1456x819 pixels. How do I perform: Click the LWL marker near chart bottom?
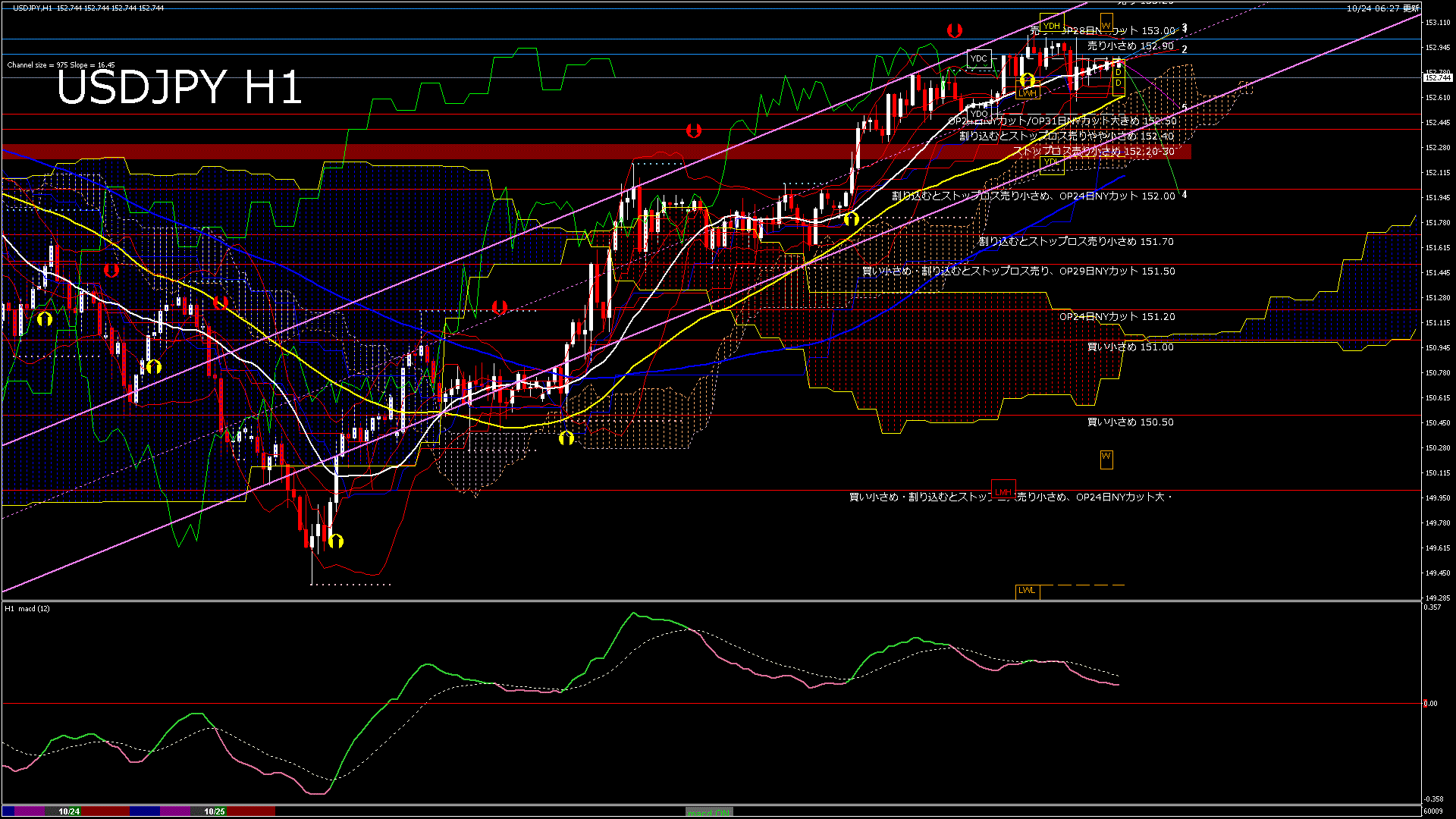click(1027, 590)
